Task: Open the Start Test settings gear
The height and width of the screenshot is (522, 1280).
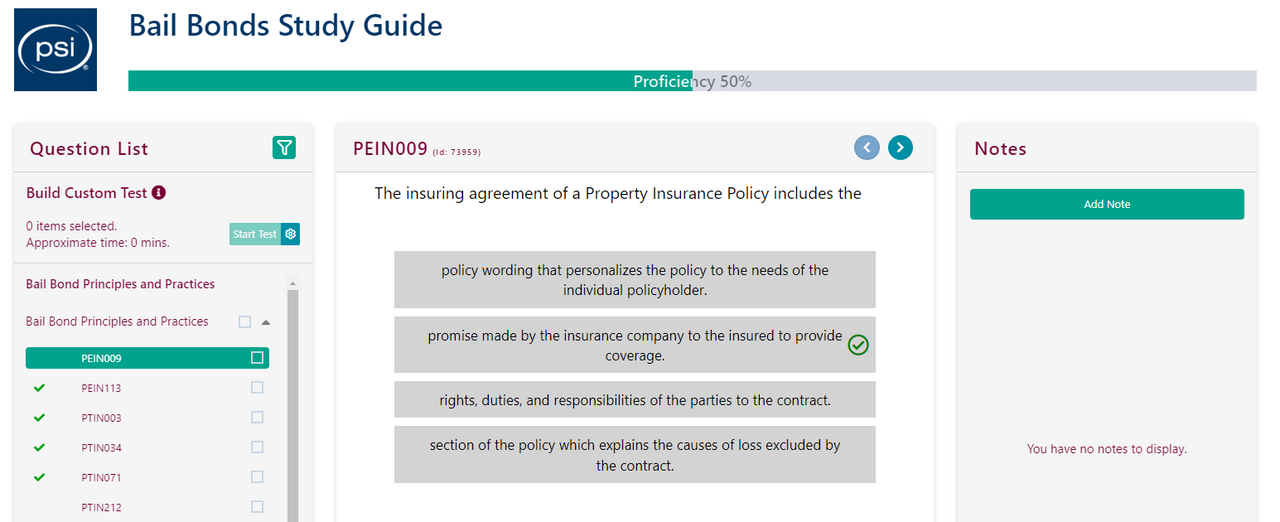Action: click(291, 234)
